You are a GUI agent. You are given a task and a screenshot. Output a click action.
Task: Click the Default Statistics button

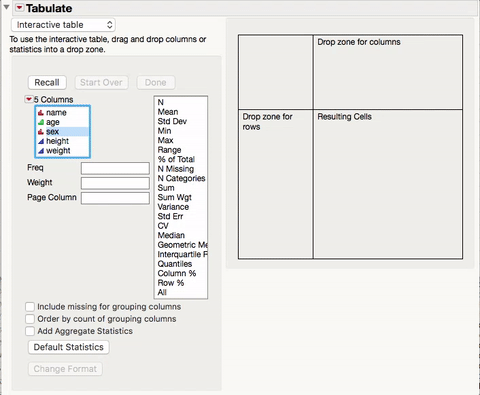69,347
